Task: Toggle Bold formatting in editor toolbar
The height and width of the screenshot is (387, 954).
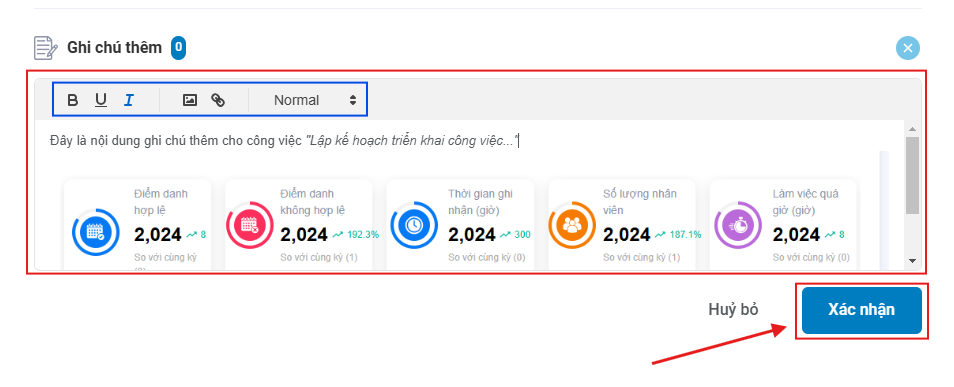Action: [72, 100]
